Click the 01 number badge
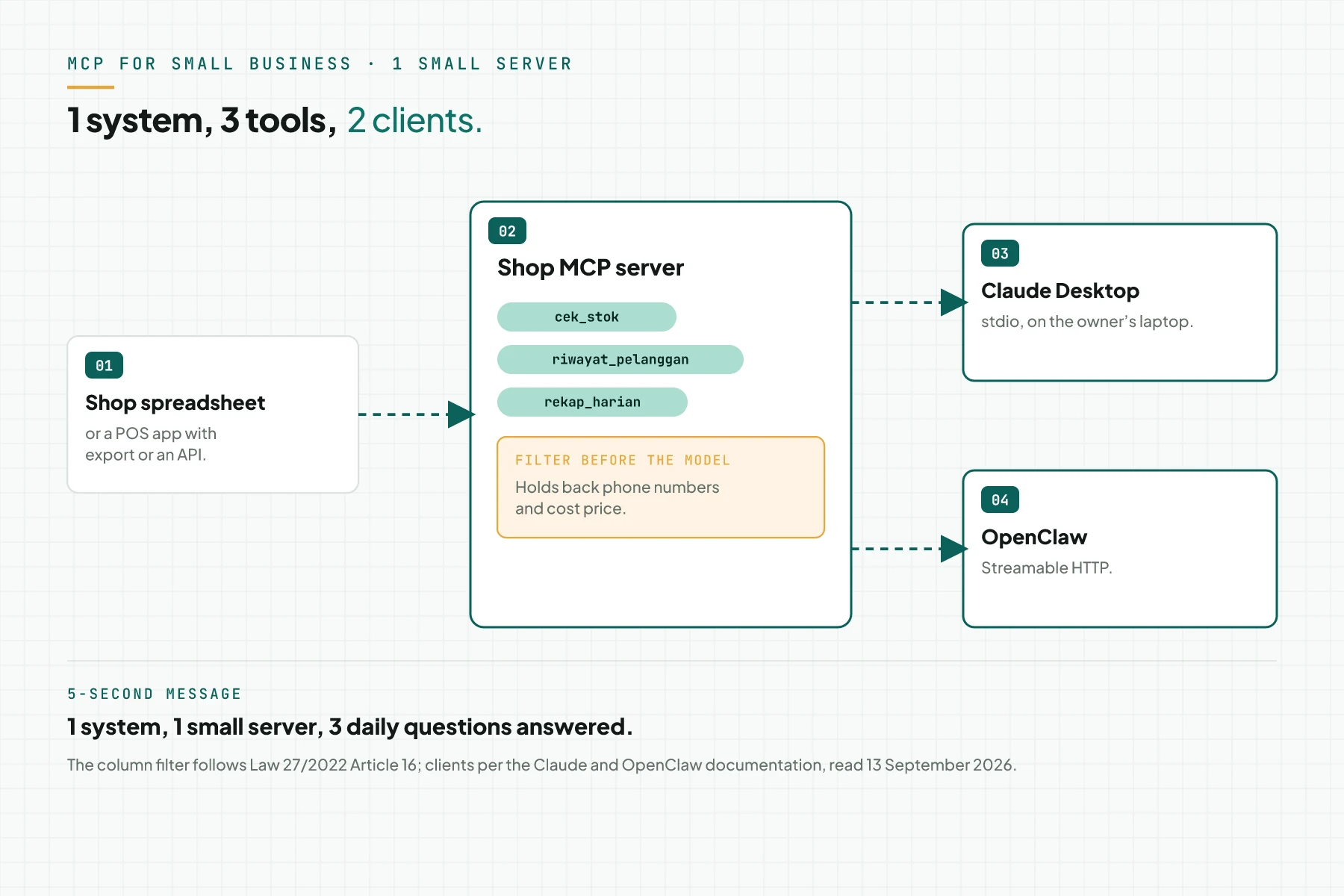The image size is (1344, 896). point(104,365)
